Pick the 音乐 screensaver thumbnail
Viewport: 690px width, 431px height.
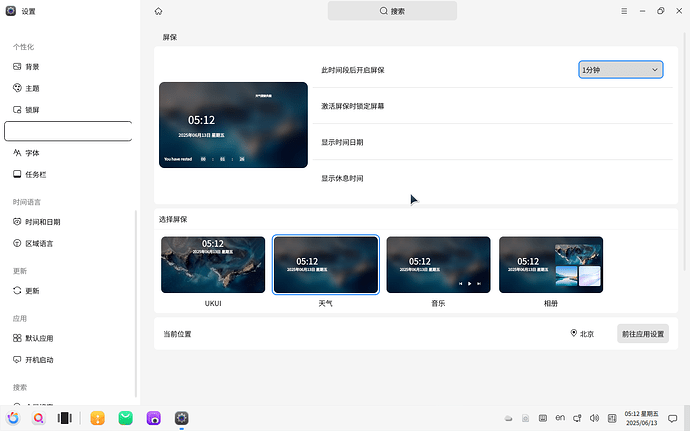click(x=438, y=264)
